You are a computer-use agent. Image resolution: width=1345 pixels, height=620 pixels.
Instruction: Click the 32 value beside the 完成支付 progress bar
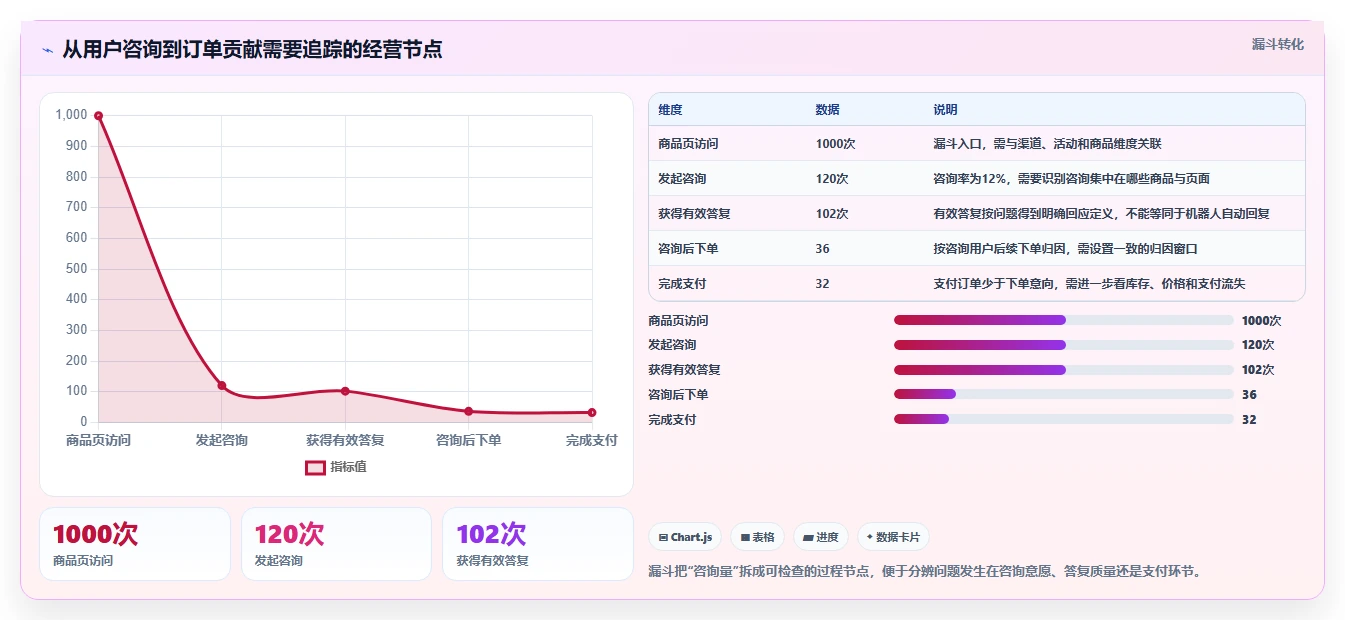1249,420
